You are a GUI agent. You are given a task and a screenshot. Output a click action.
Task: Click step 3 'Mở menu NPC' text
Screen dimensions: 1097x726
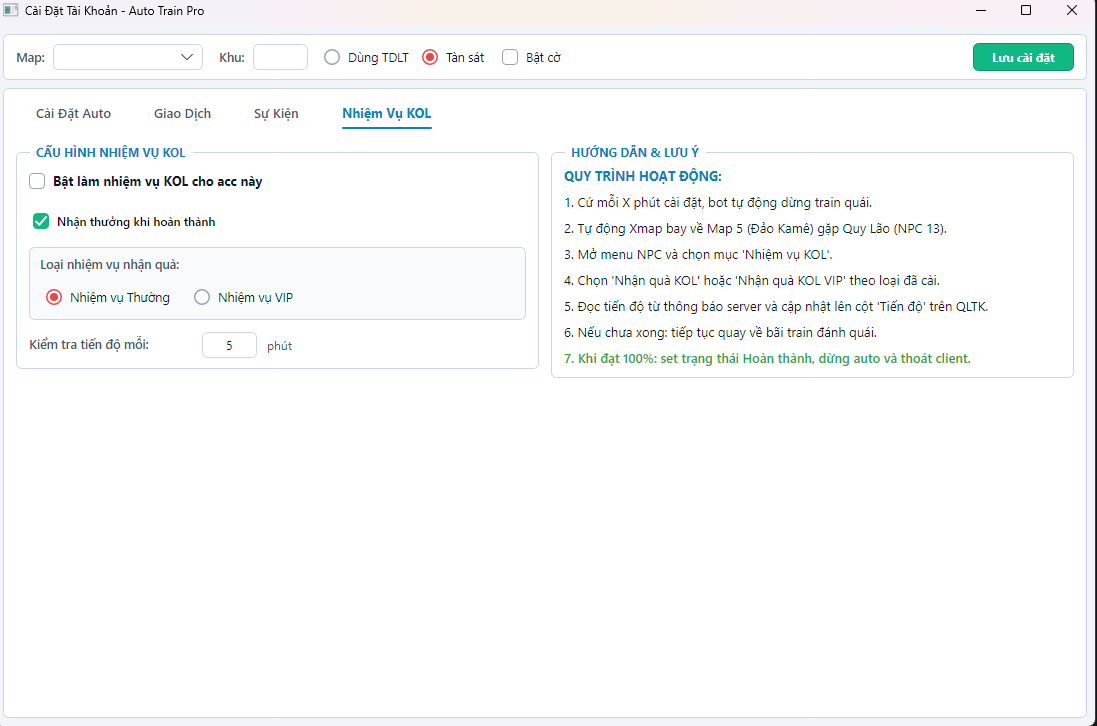pyautogui.click(x=698, y=255)
